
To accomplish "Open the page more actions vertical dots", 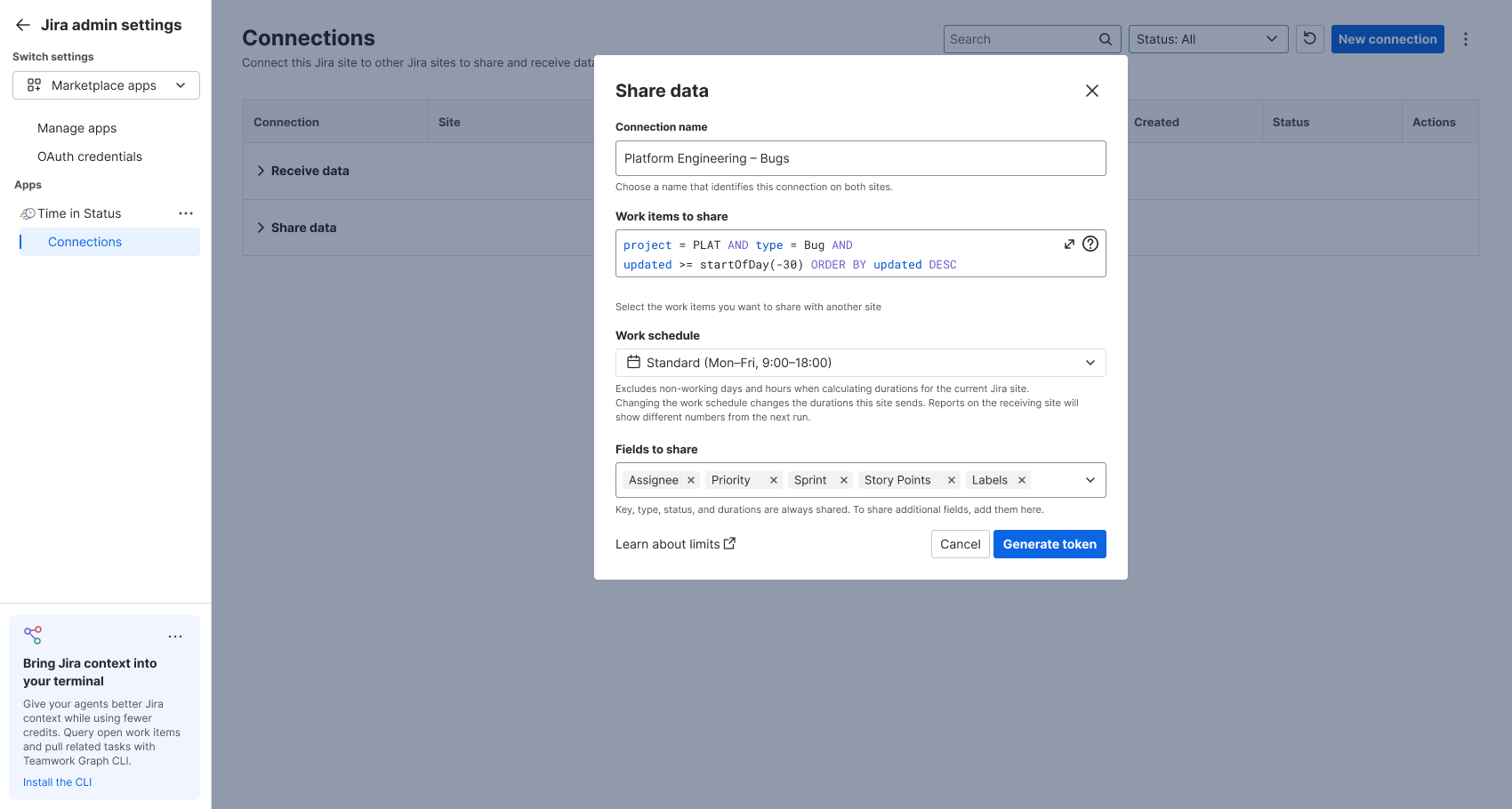I will tap(1466, 39).
